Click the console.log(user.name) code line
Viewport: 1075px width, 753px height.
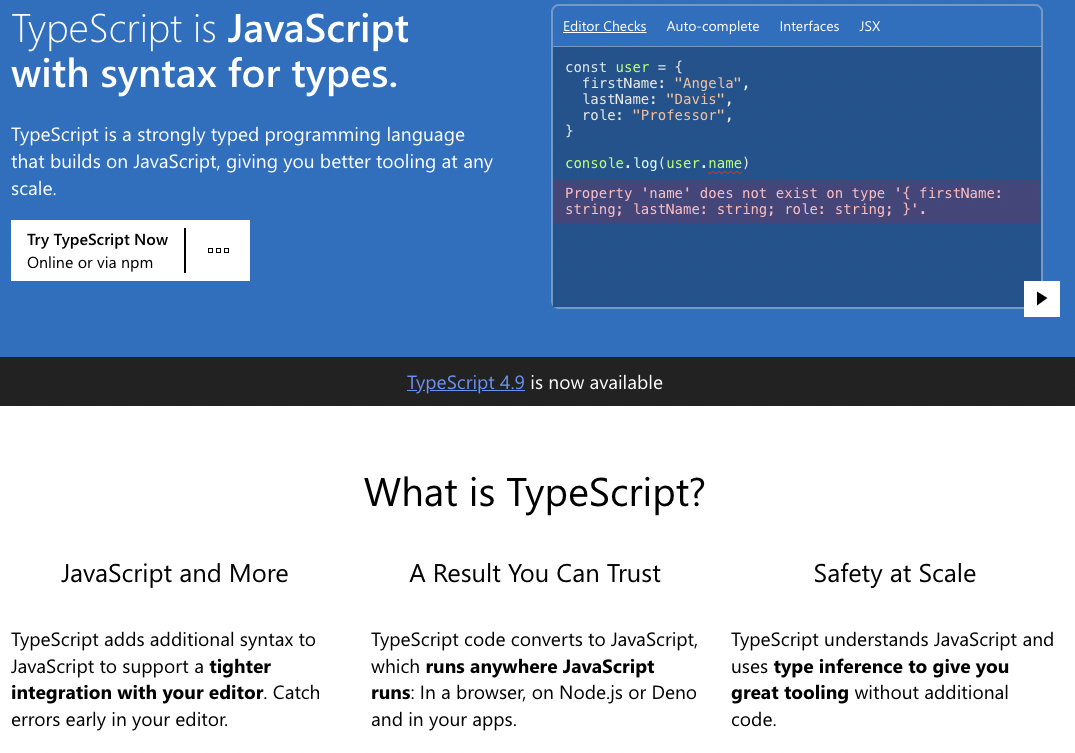click(x=657, y=163)
